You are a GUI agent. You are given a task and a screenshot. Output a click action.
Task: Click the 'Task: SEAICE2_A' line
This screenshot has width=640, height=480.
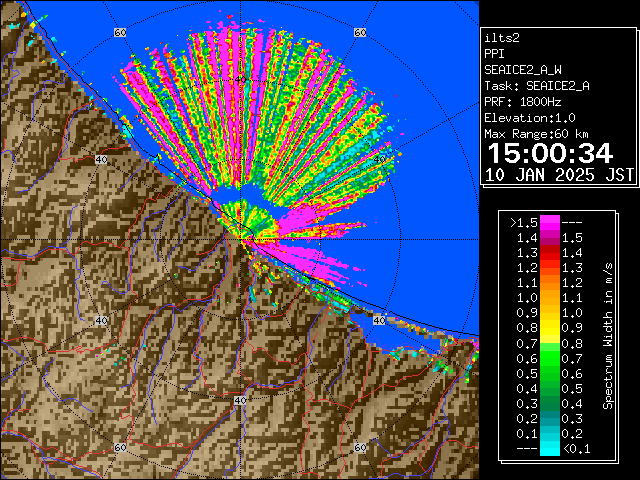[x=537, y=86]
